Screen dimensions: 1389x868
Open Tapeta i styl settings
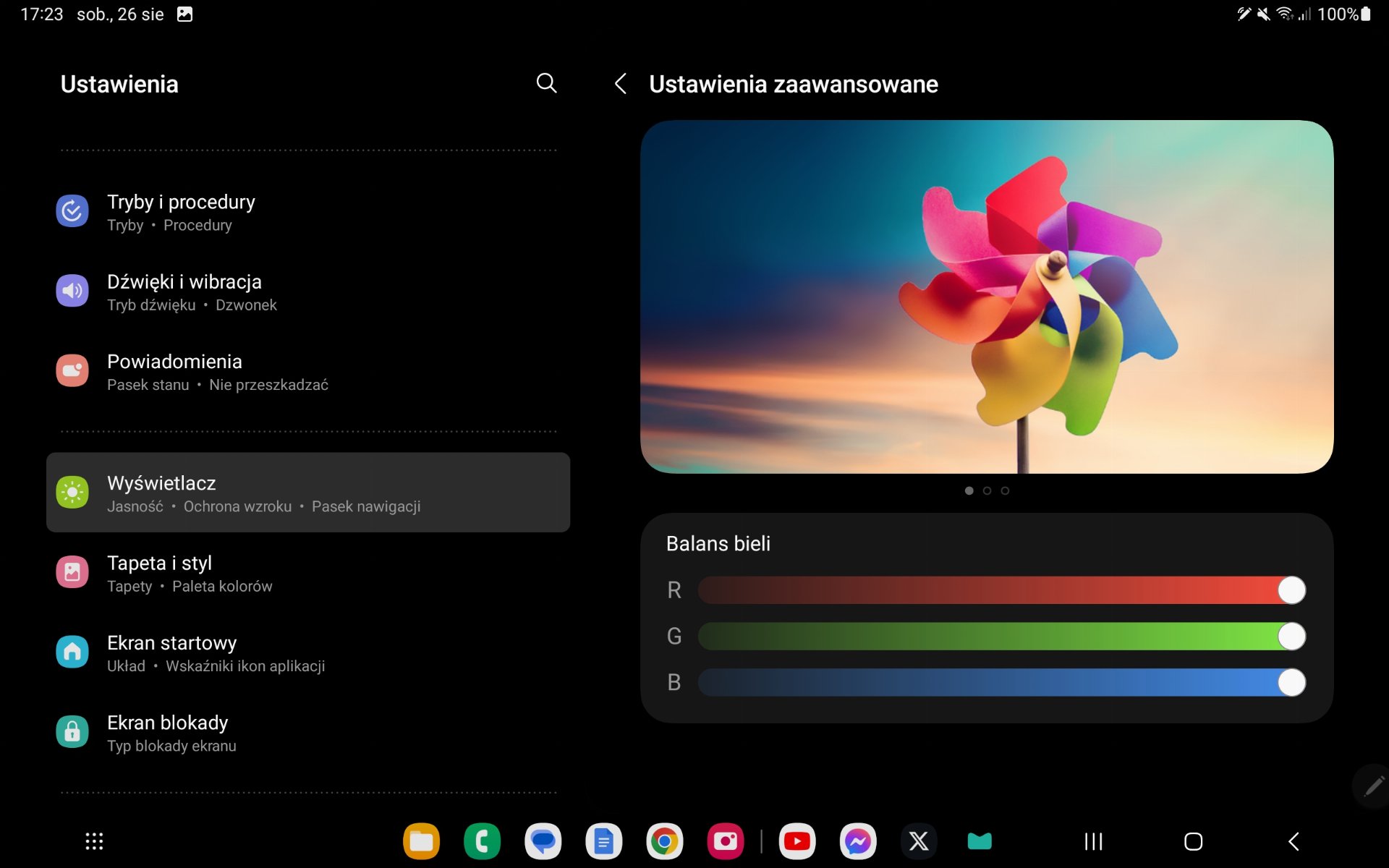[x=308, y=573]
